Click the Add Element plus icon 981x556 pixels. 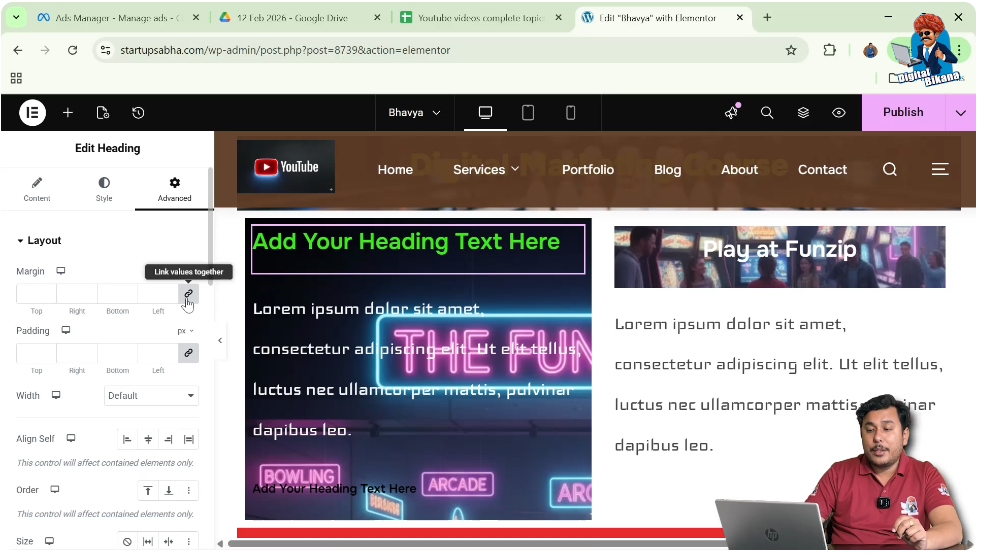pyautogui.click(x=68, y=113)
